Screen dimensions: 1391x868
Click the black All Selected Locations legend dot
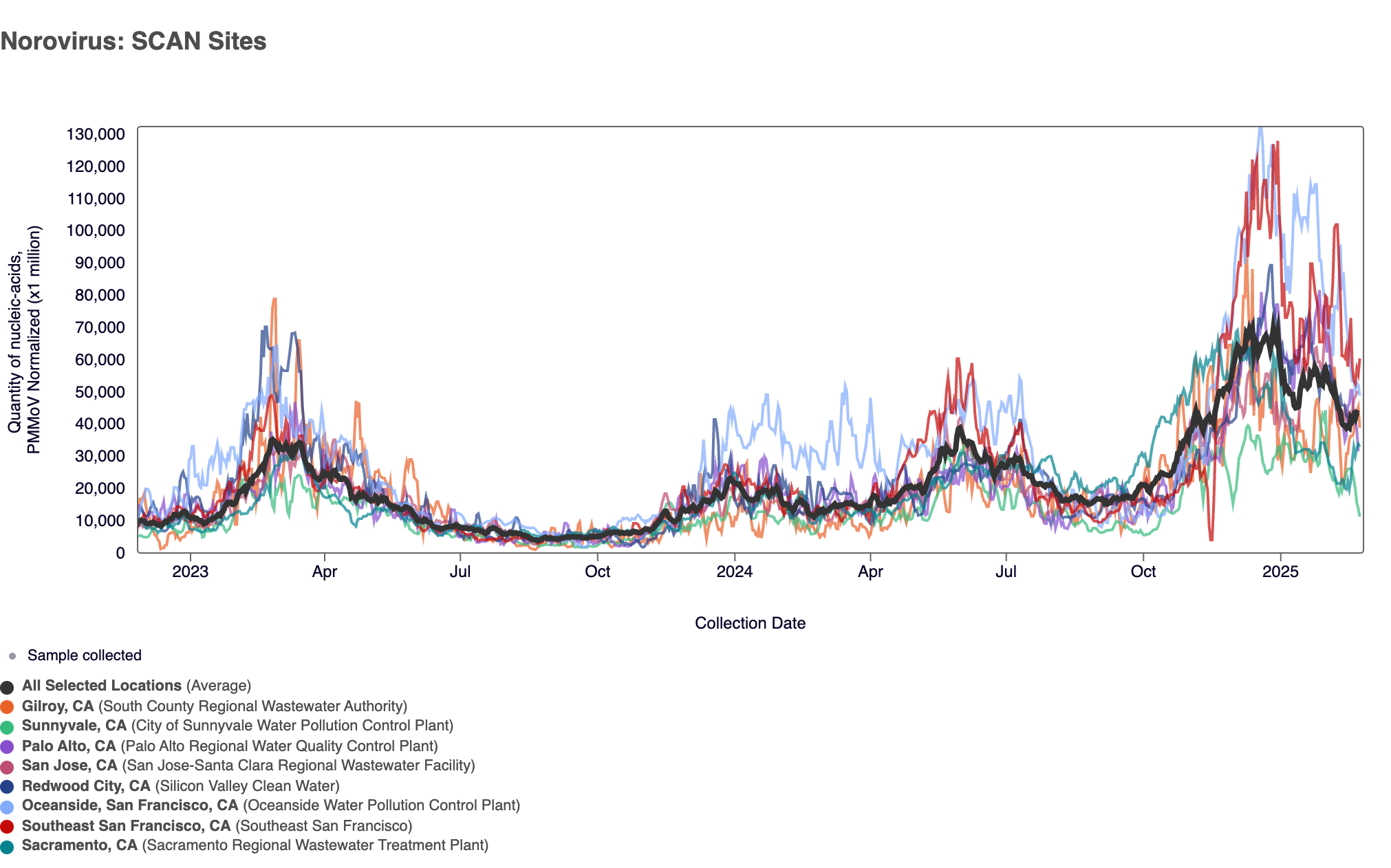click(7, 687)
